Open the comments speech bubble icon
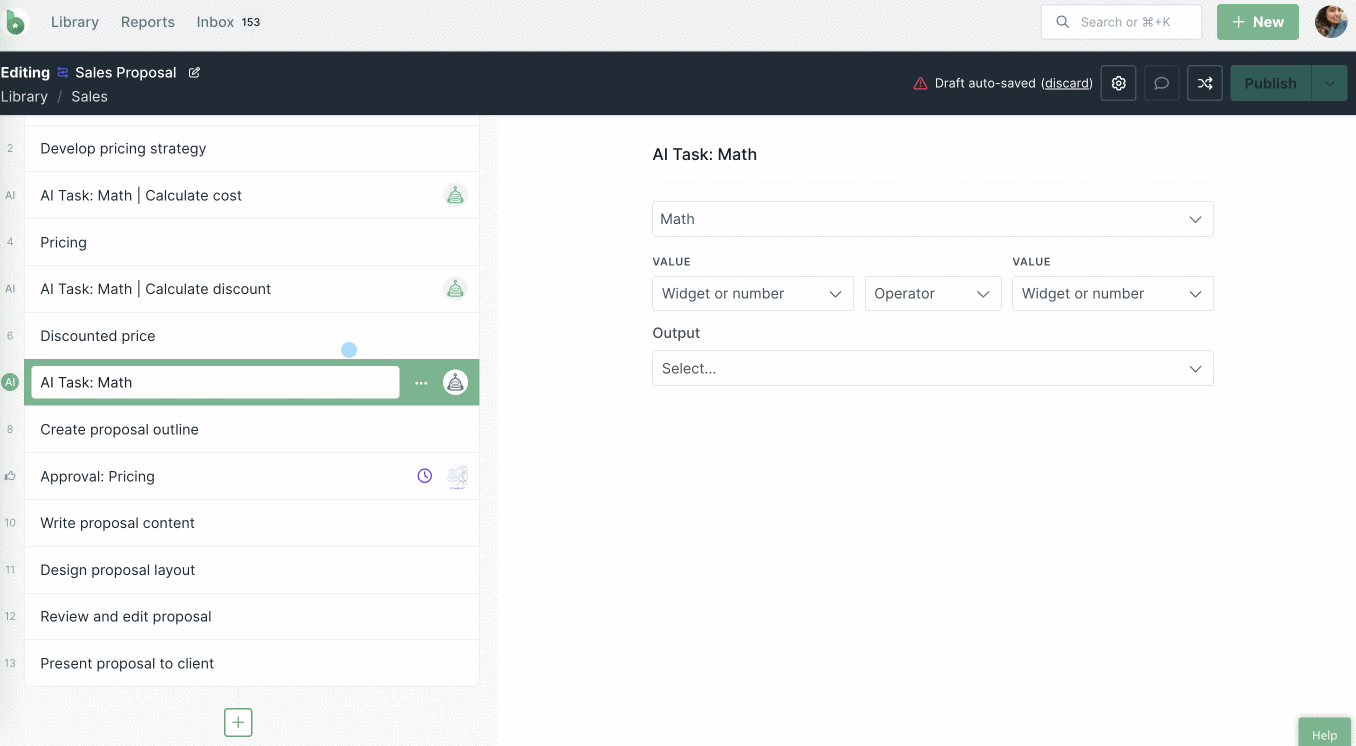The width and height of the screenshot is (1356, 746). [x=1161, y=84]
